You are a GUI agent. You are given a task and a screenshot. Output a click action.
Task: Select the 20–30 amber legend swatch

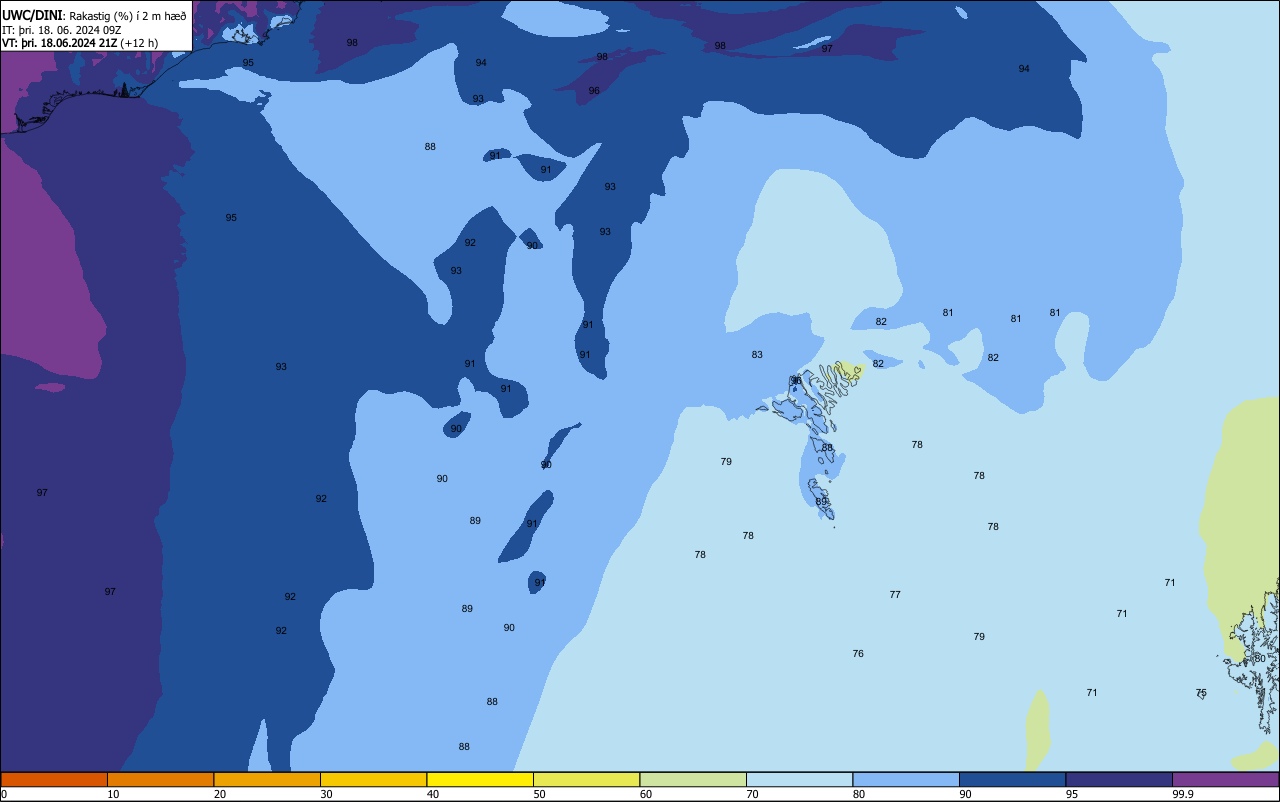(267, 779)
